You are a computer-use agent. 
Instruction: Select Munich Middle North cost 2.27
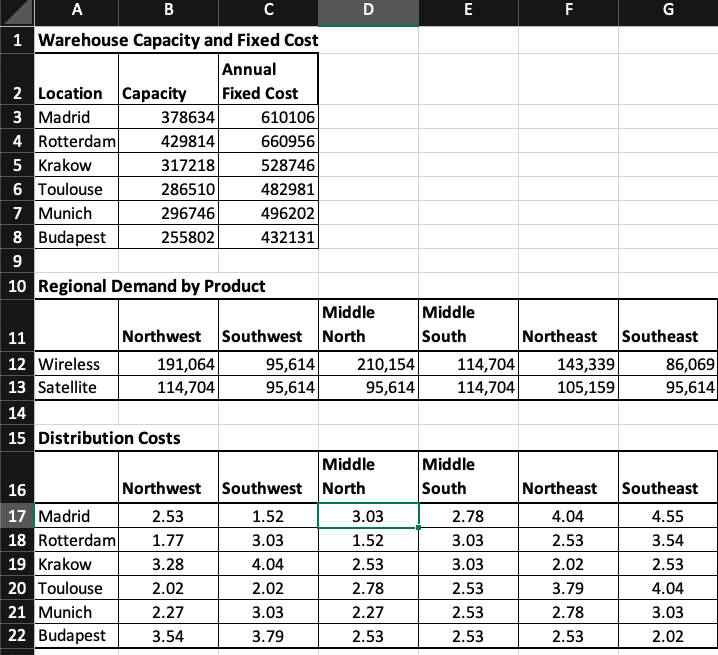click(x=368, y=612)
